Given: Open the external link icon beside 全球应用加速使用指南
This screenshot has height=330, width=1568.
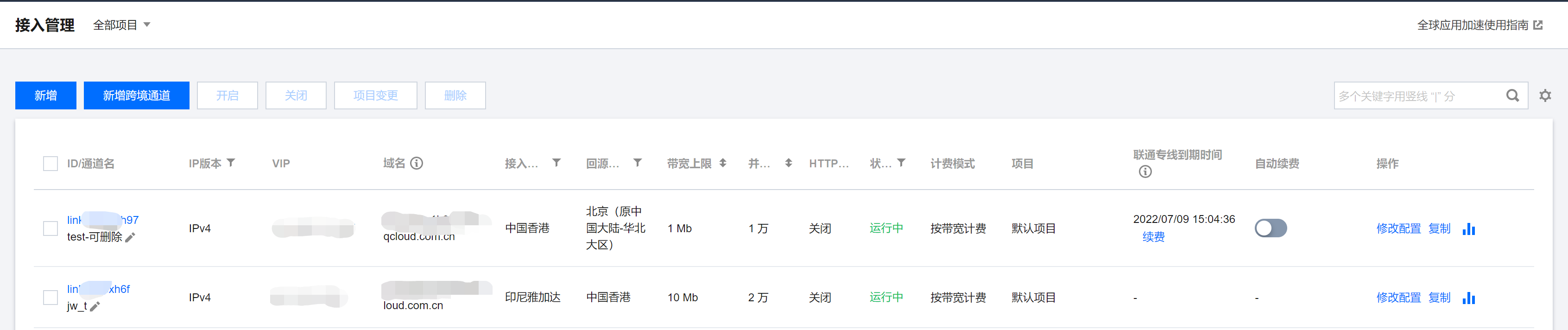Looking at the screenshot, I should point(1538,25).
